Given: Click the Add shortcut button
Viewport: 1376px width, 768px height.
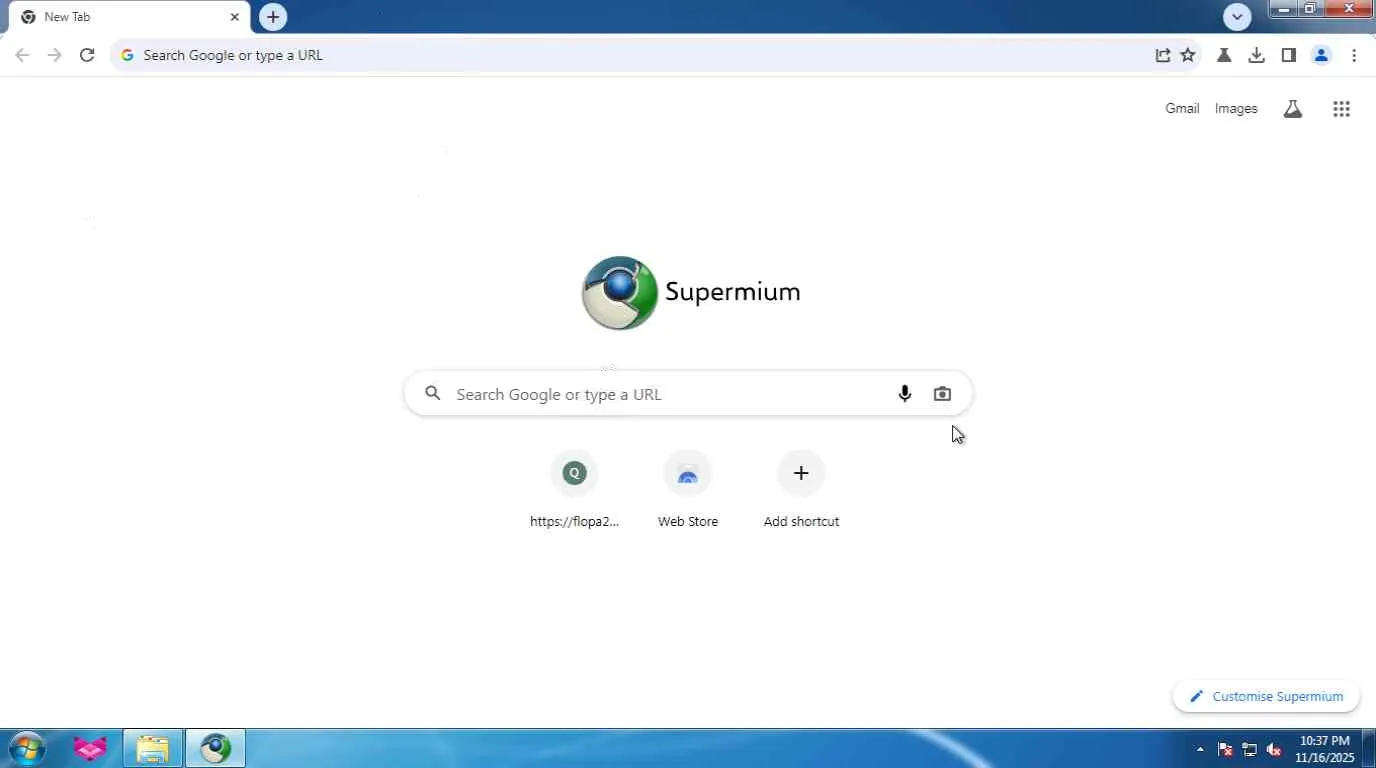Looking at the screenshot, I should click(x=801, y=490).
